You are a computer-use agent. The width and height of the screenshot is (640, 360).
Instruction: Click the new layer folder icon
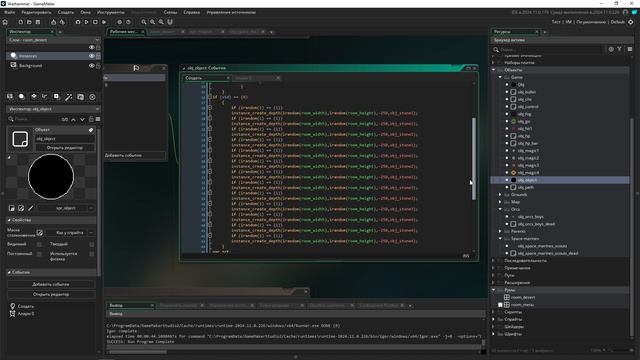(80, 97)
